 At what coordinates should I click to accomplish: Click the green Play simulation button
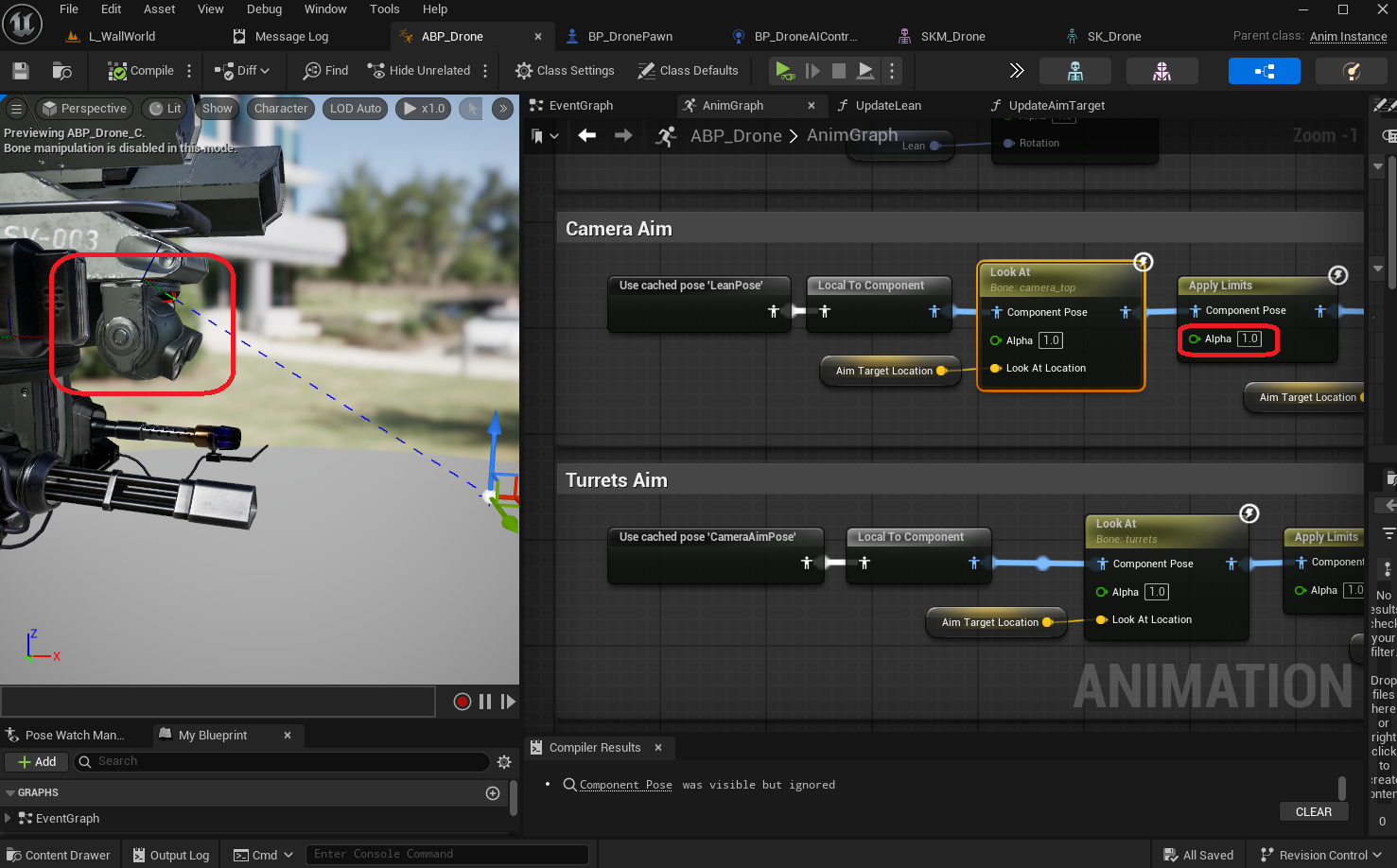784,71
